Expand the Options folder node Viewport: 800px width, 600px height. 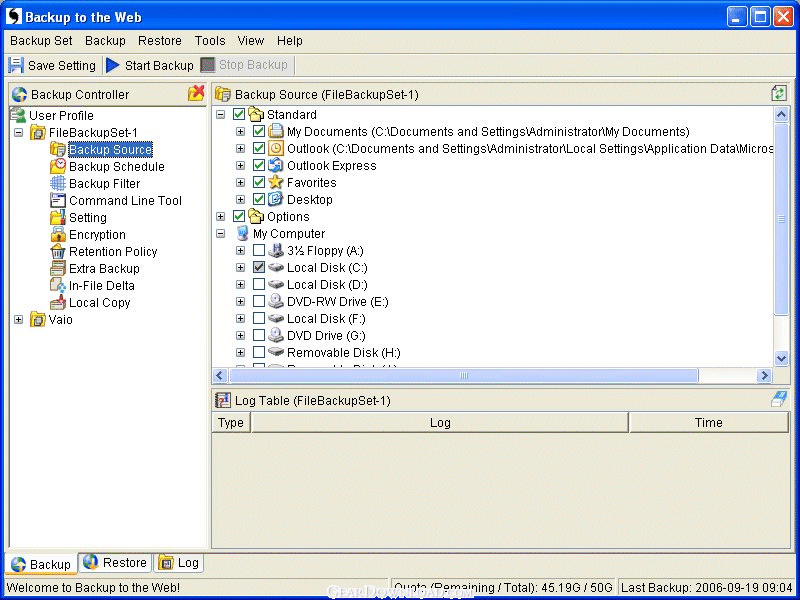tap(220, 216)
